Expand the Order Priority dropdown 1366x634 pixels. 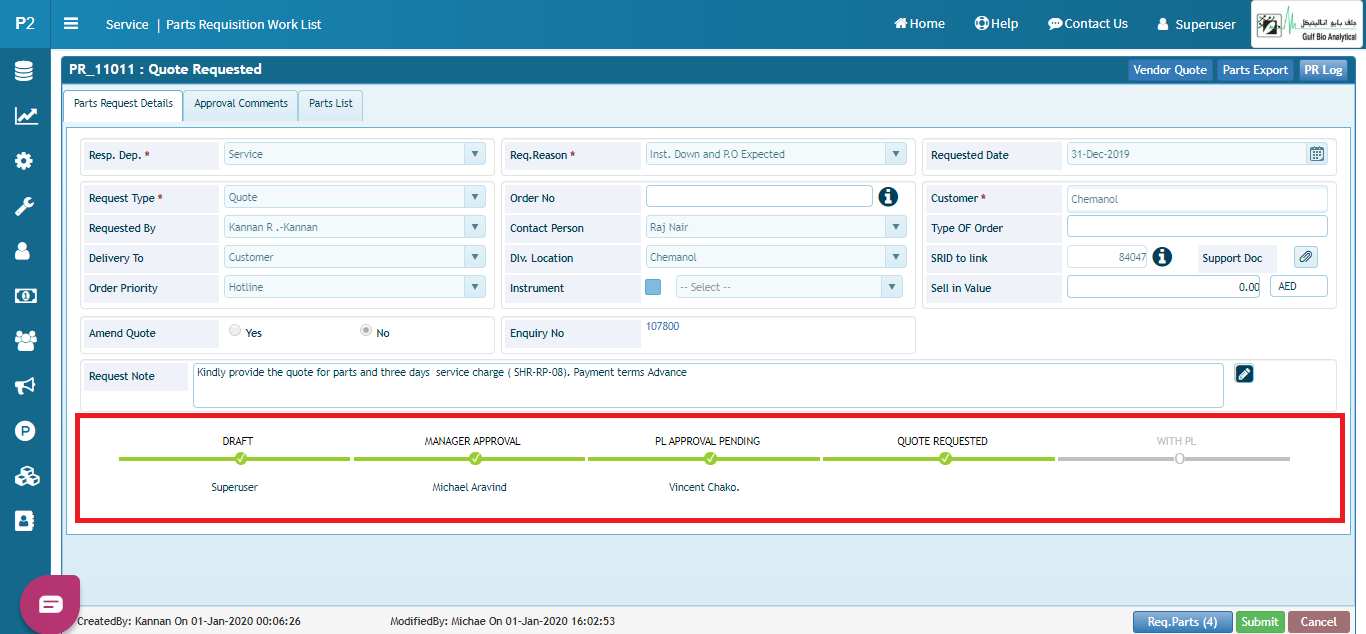(x=475, y=287)
